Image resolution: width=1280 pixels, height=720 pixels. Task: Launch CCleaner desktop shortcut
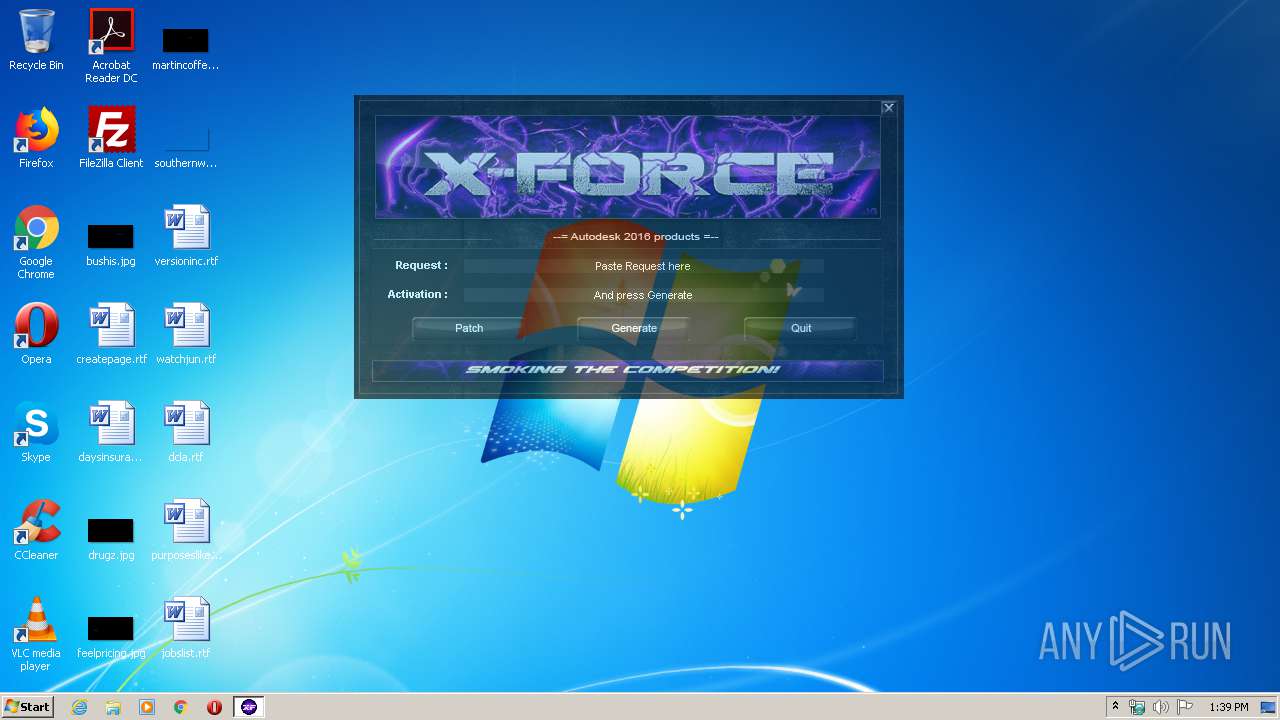click(36, 530)
